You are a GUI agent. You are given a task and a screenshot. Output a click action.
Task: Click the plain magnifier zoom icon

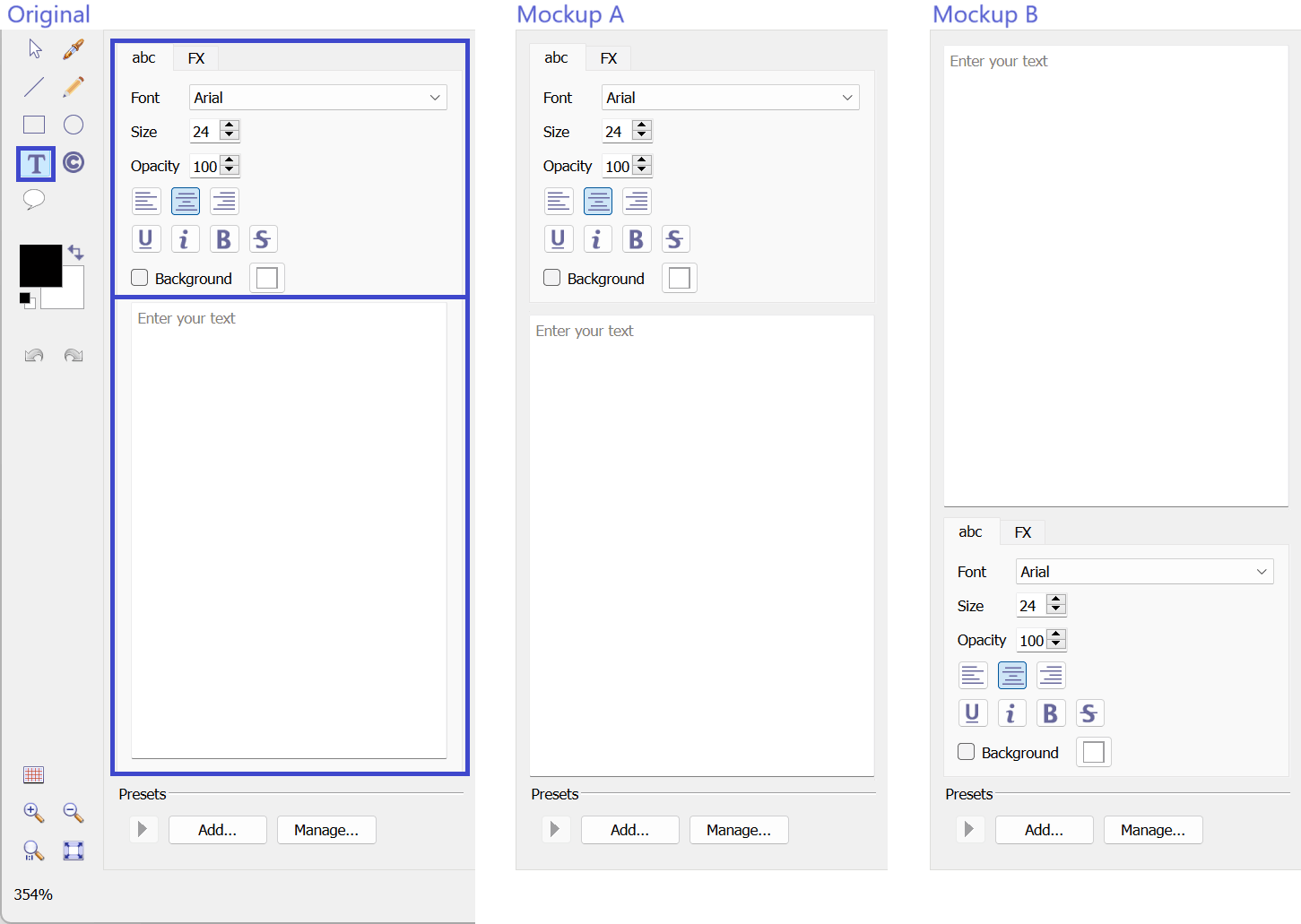coord(33,851)
